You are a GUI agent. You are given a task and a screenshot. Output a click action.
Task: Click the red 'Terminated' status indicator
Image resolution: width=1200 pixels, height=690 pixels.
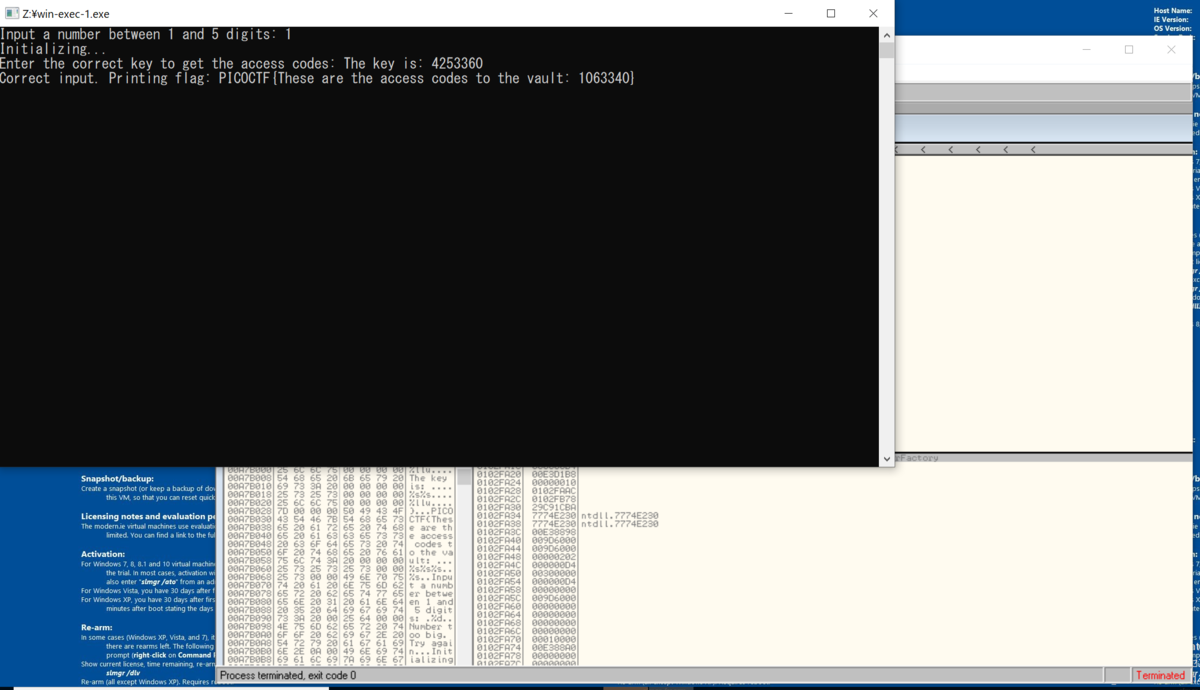[1160, 676]
